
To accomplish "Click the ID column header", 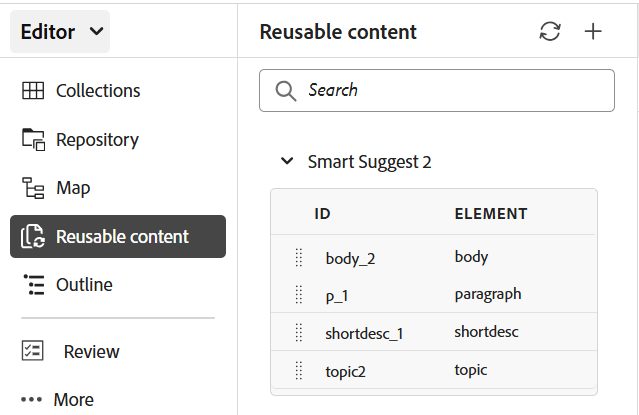I will coord(322,214).
